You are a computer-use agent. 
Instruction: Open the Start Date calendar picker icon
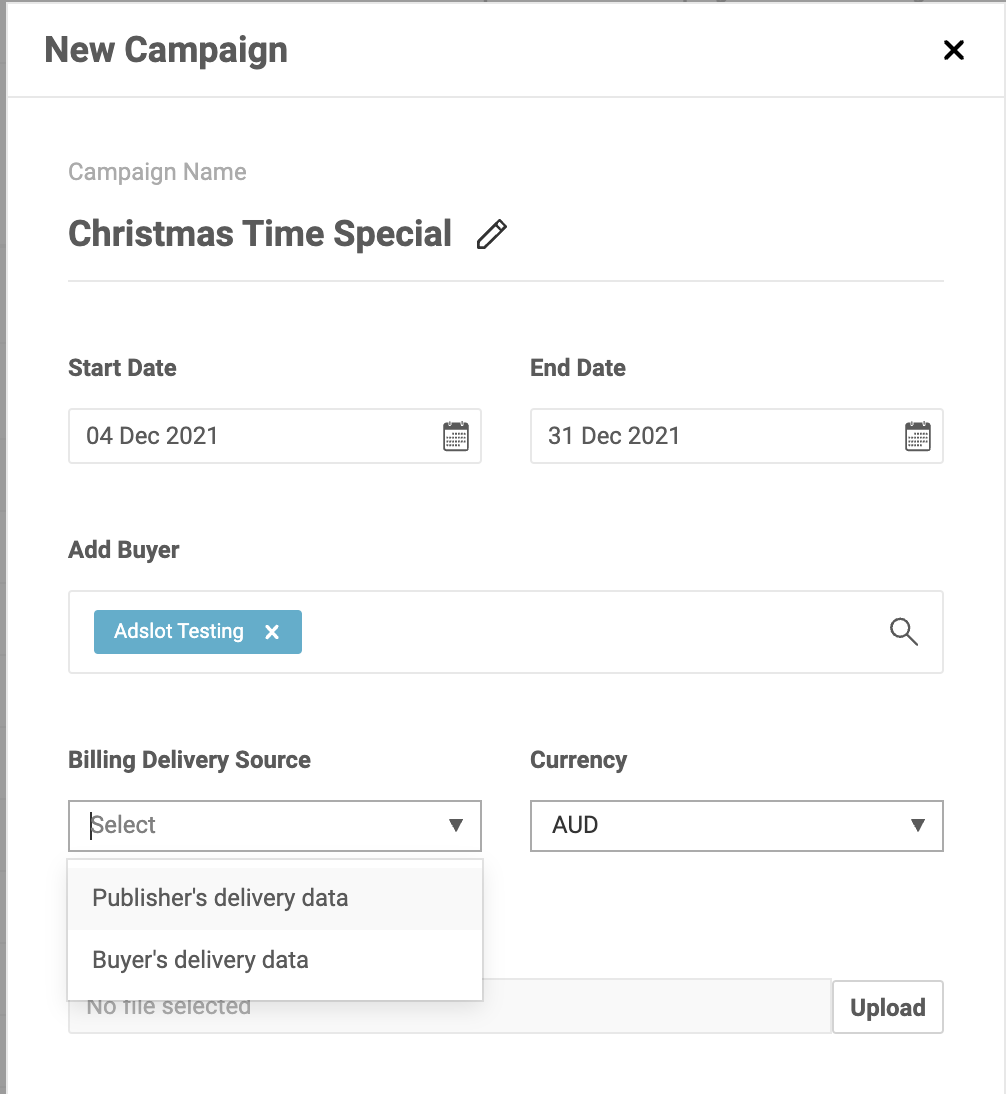(x=456, y=436)
